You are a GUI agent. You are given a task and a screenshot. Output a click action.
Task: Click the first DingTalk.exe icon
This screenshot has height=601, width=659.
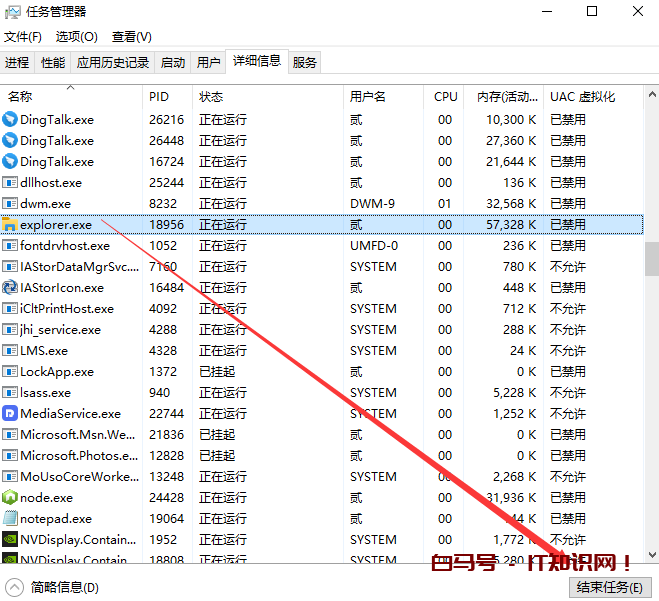tap(10, 120)
